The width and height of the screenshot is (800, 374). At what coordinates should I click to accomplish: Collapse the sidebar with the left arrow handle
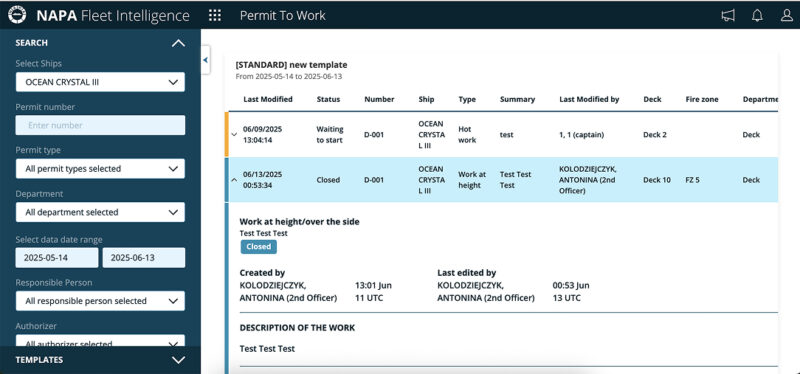[x=206, y=60]
